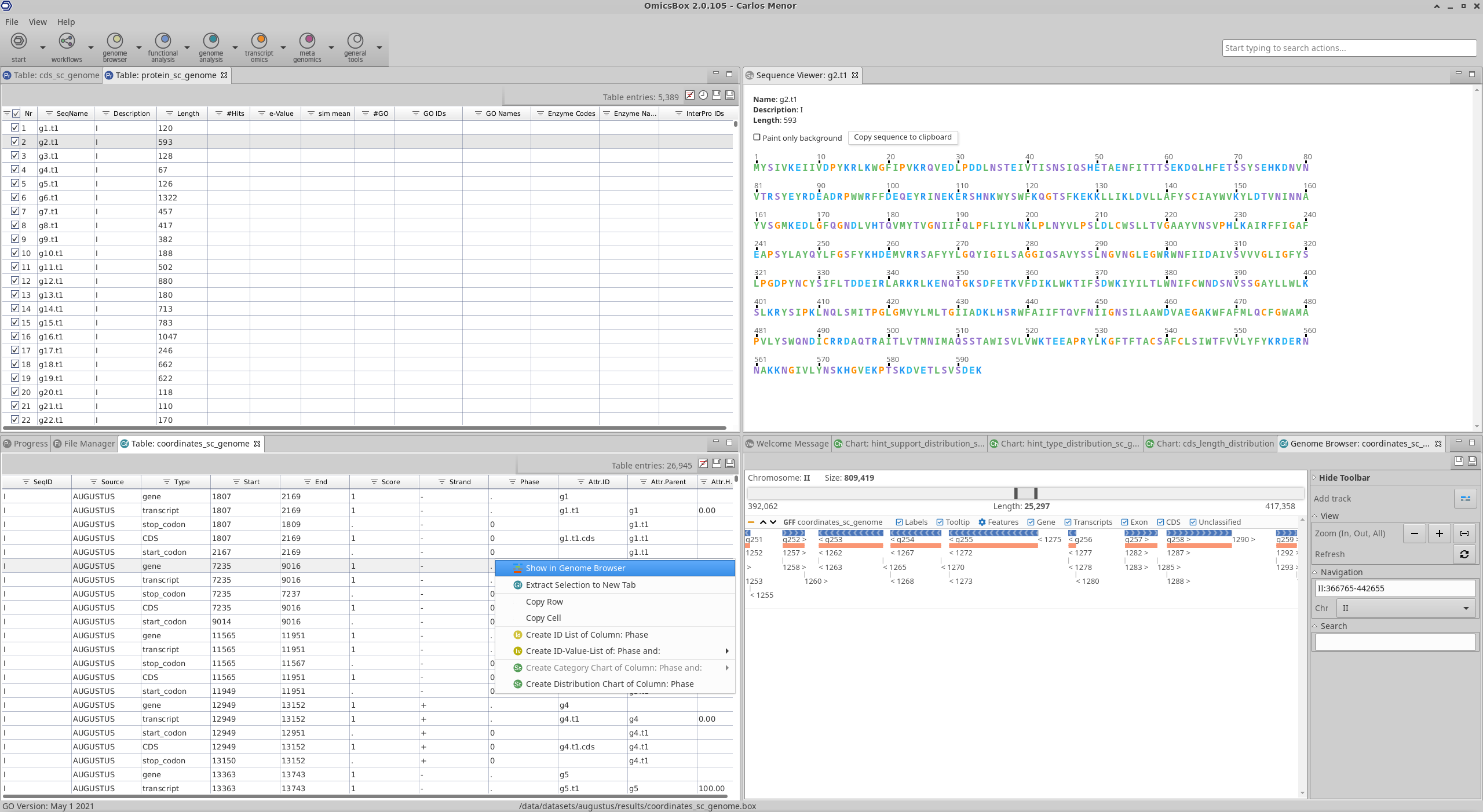
Task: Open the metagenomics toolbar icon
Action: [x=307, y=41]
